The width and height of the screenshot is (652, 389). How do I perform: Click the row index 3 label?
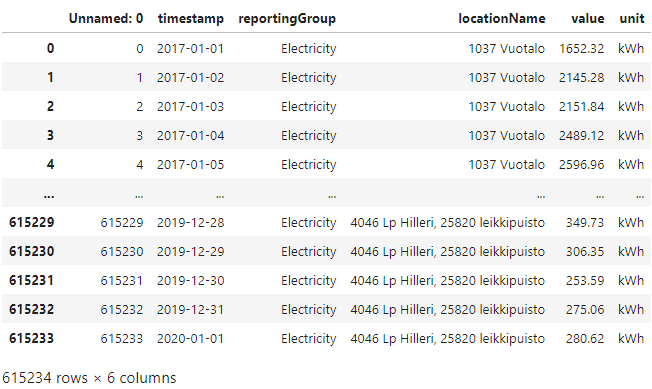click(50, 135)
